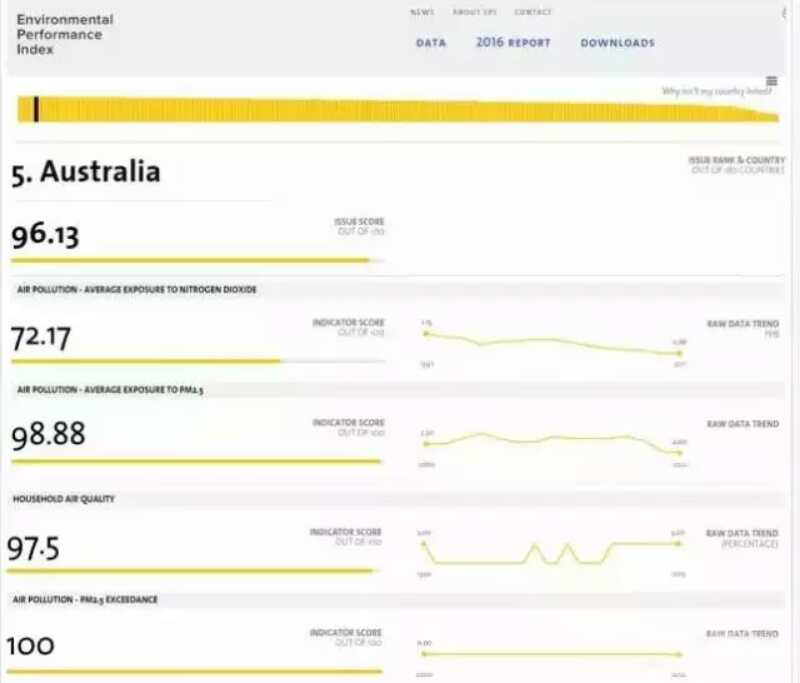Viewport: 800px width, 683px height.
Task: Click the household air quality trend line chart
Action: [x=552, y=552]
